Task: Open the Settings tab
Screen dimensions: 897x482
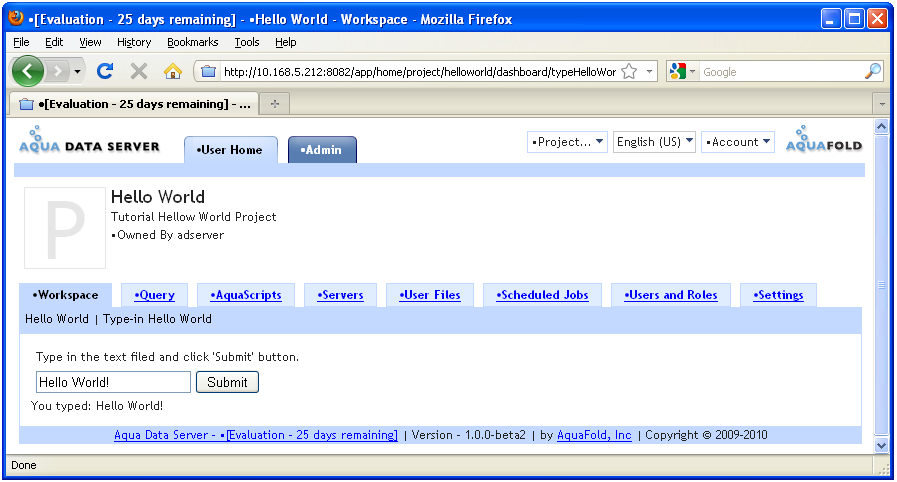Action: [x=778, y=295]
